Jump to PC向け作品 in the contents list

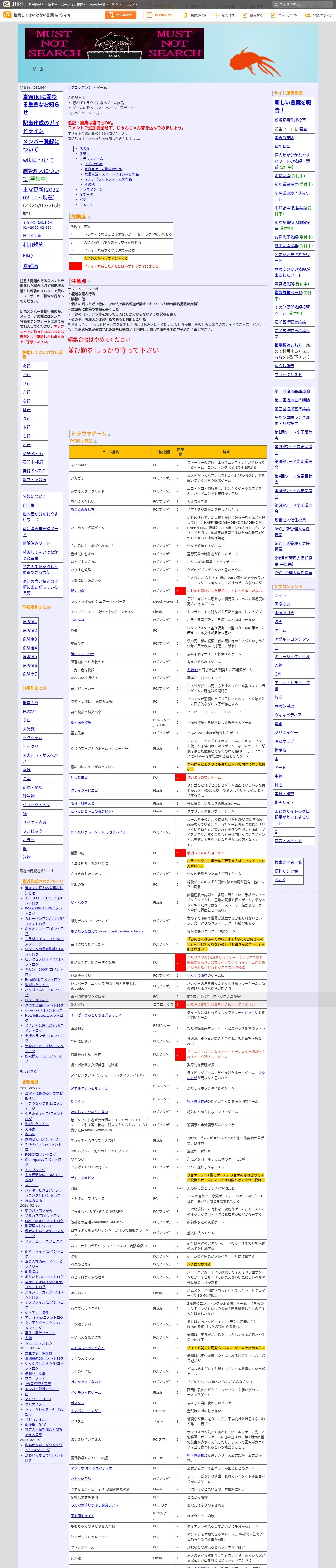[x=93, y=164]
